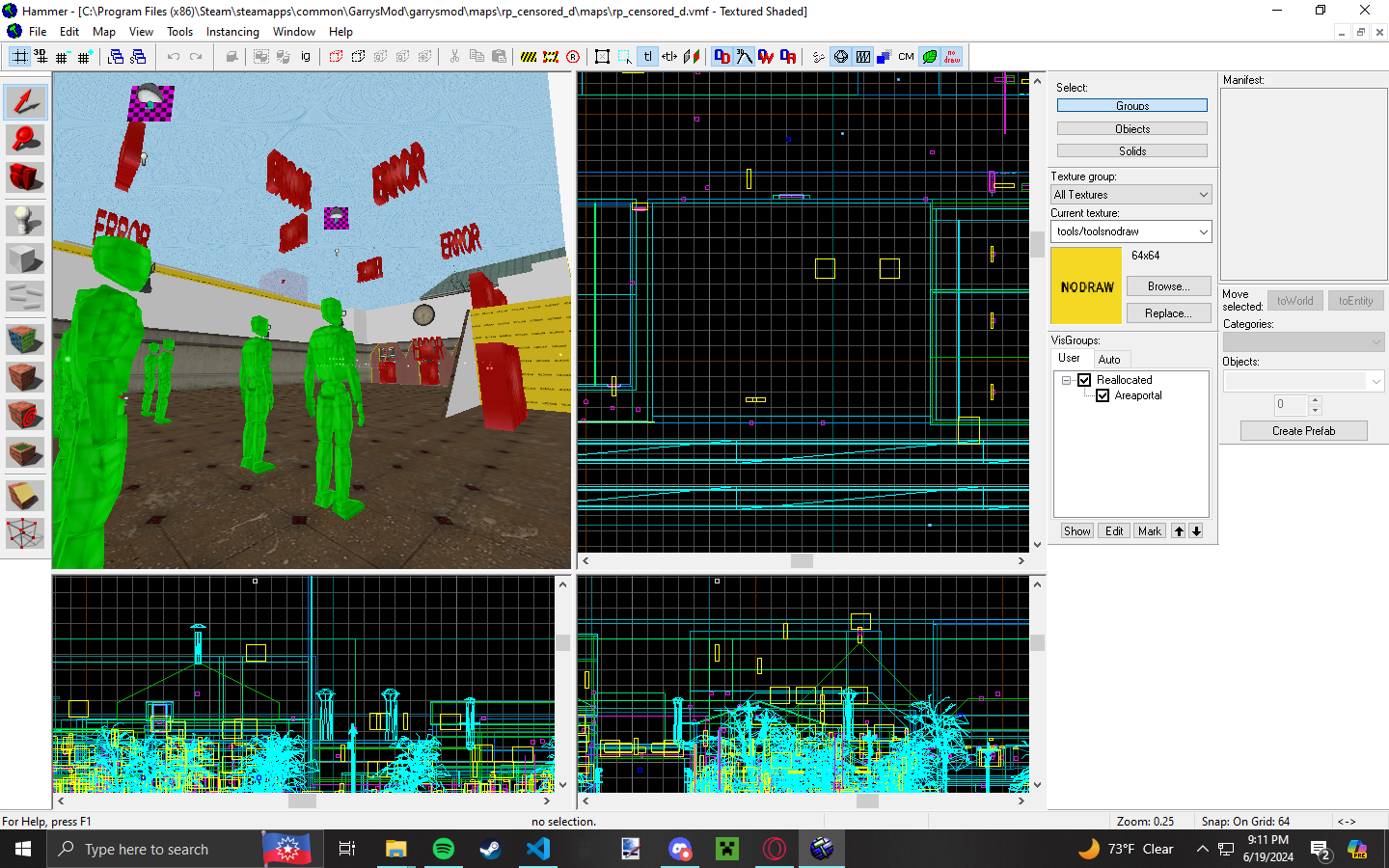The image size is (1389, 868).
Task: Click the NODRAW texture preview swatch
Action: click(x=1086, y=285)
